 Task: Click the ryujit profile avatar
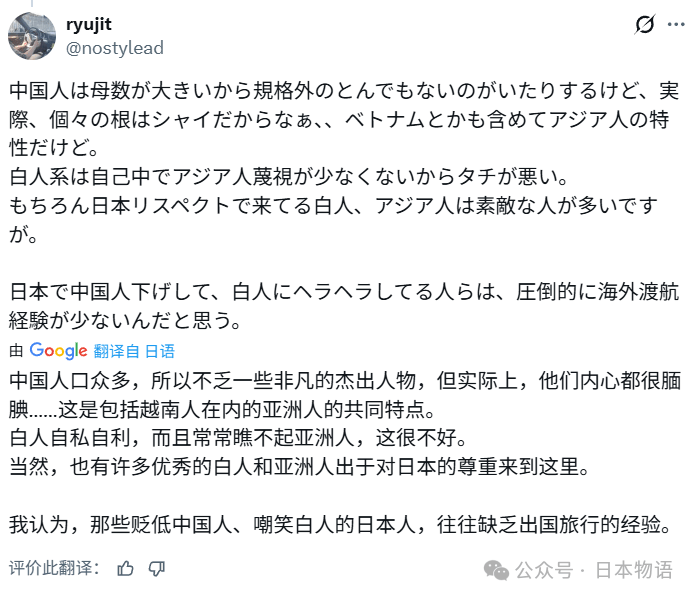click(x=32, y=37)
